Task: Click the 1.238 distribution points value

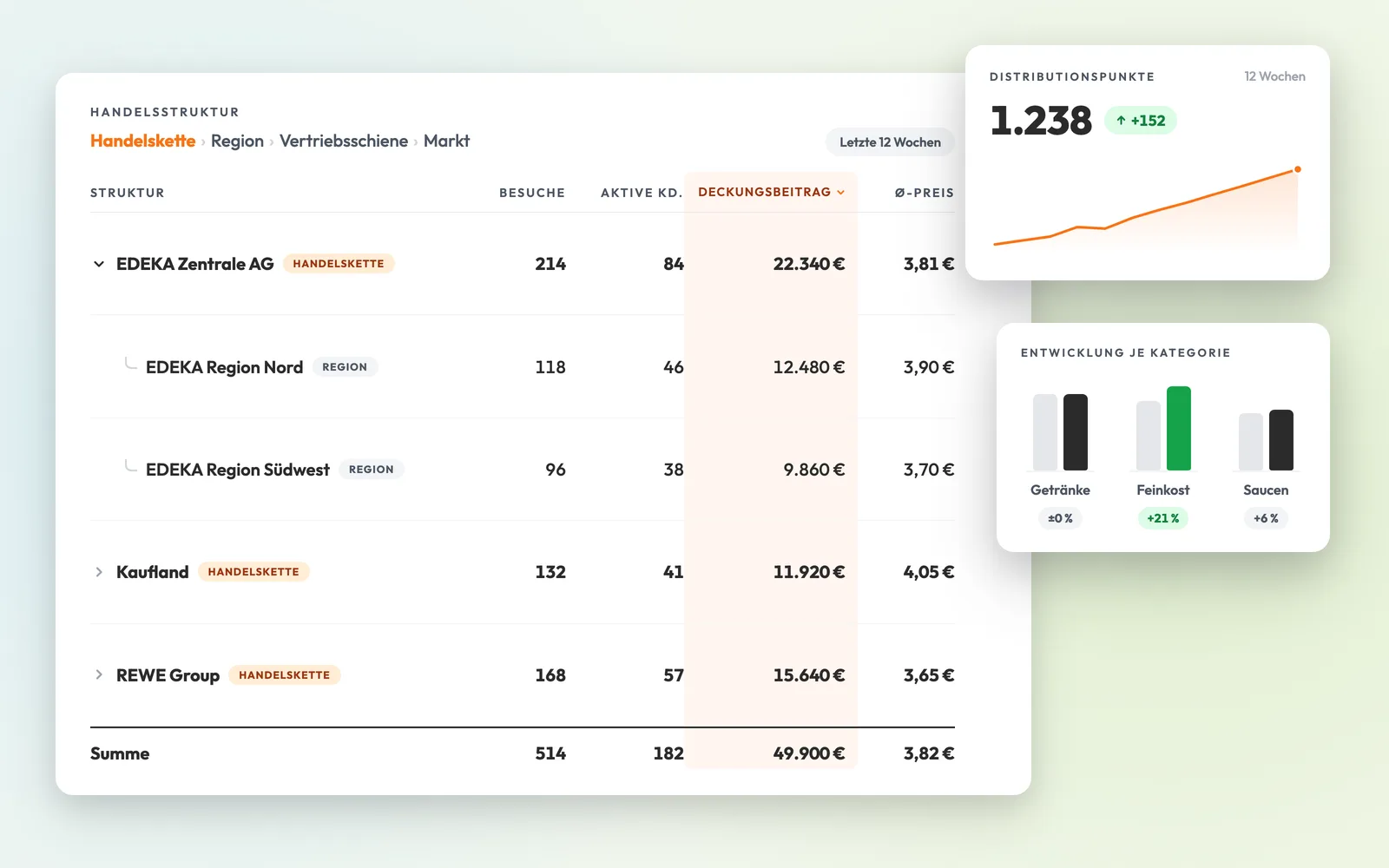Action: pos(1041,121)
